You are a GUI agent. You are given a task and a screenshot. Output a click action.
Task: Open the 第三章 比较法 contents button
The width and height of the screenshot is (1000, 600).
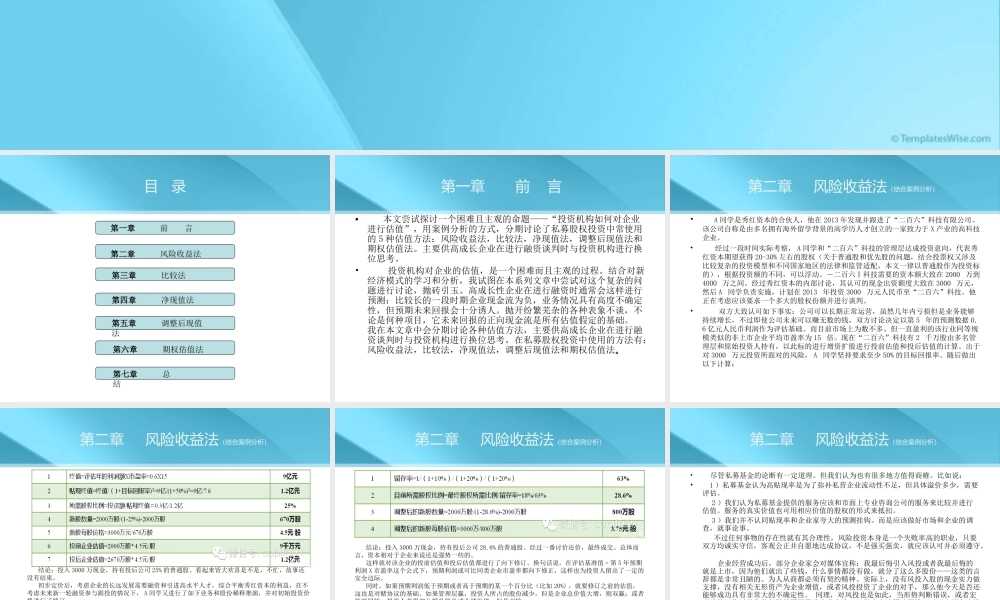click(x=165, y=275)
